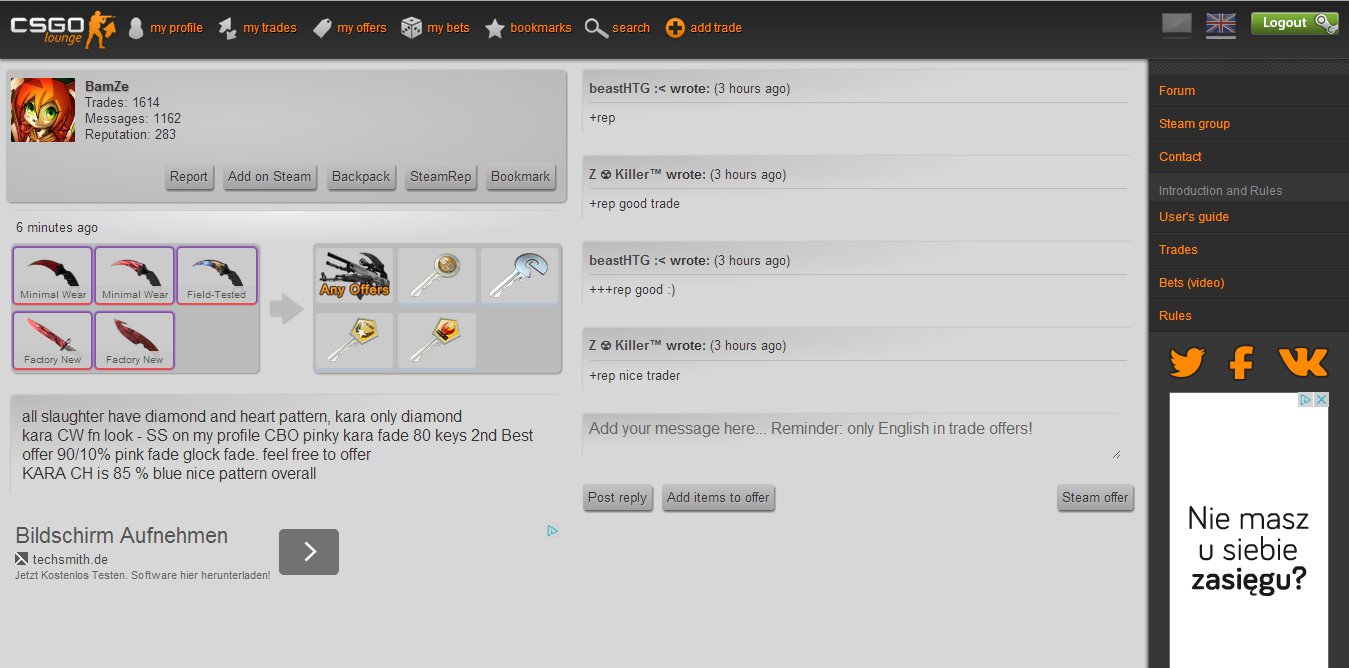Click the Post reply button
Screen dimensions: 1349x668
pyautogui.click(x=617, y=498)
